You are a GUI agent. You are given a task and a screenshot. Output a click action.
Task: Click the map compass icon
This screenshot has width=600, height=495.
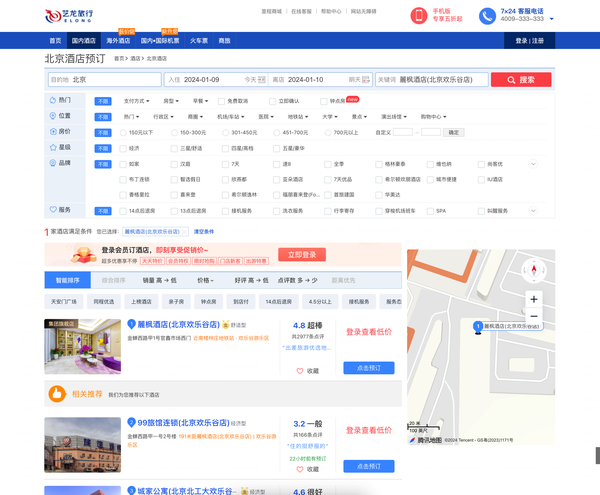534,270
